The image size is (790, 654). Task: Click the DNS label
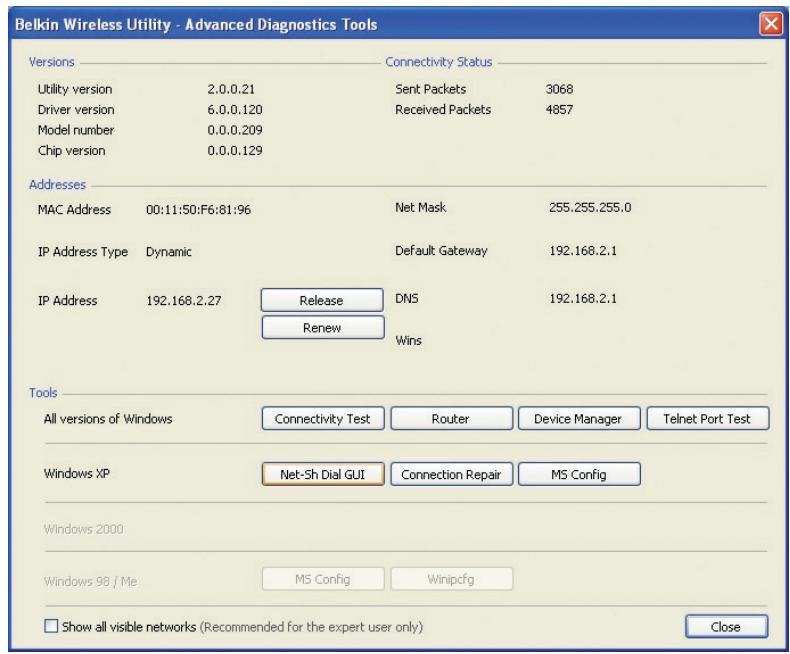407,298
